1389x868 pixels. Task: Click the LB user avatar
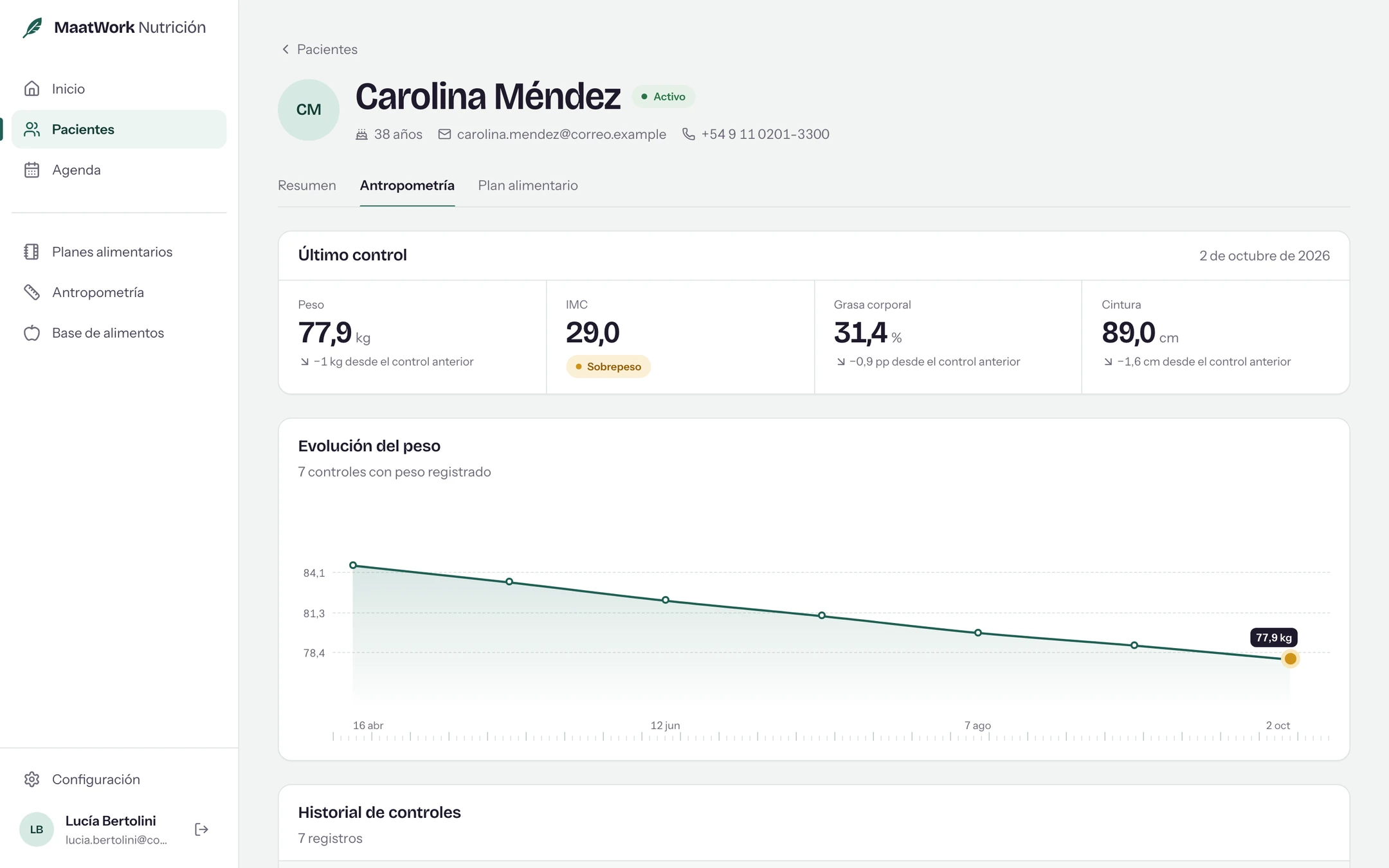coord(37,829)
